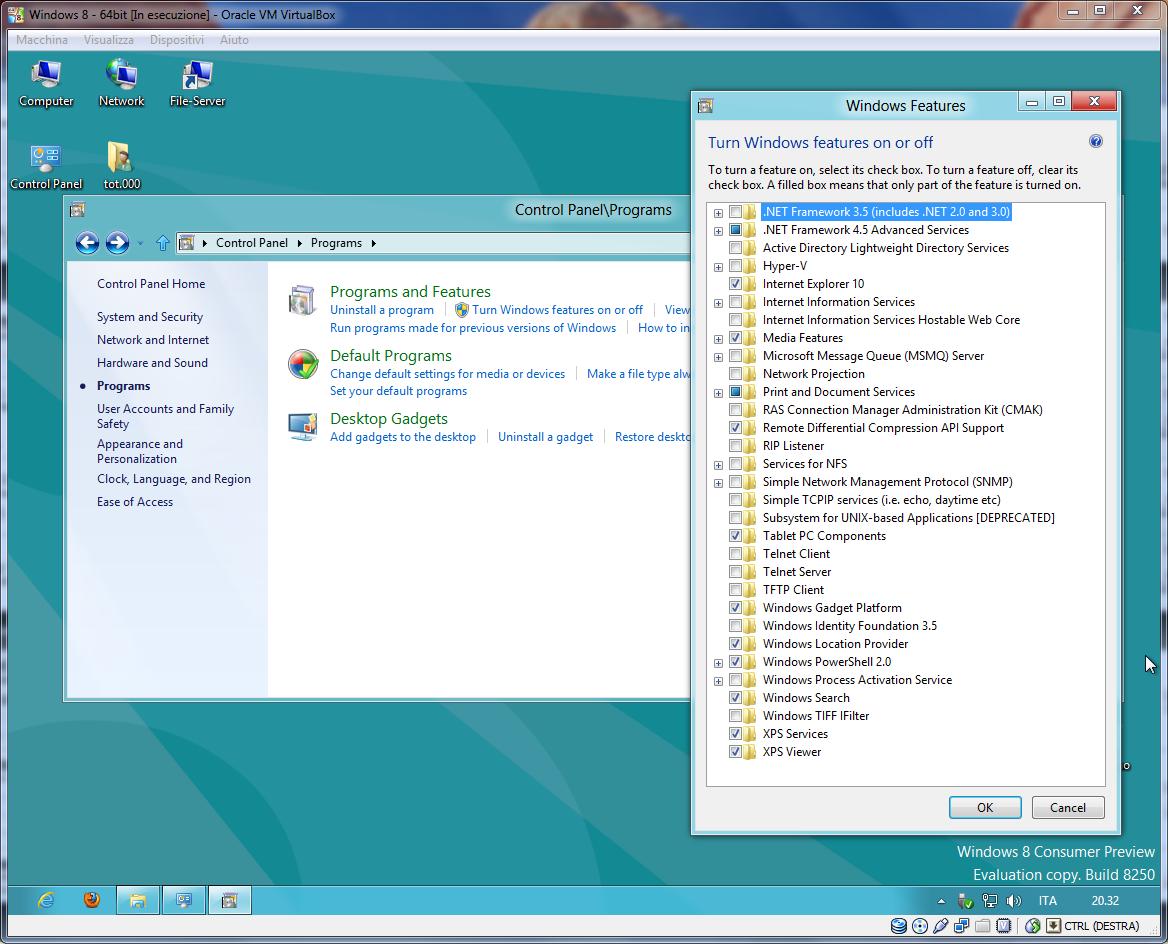The width and height of the screenshot is (1168, 944).
Task: Click the Back arrow in Control Panel
Action: tap(87, 243)
